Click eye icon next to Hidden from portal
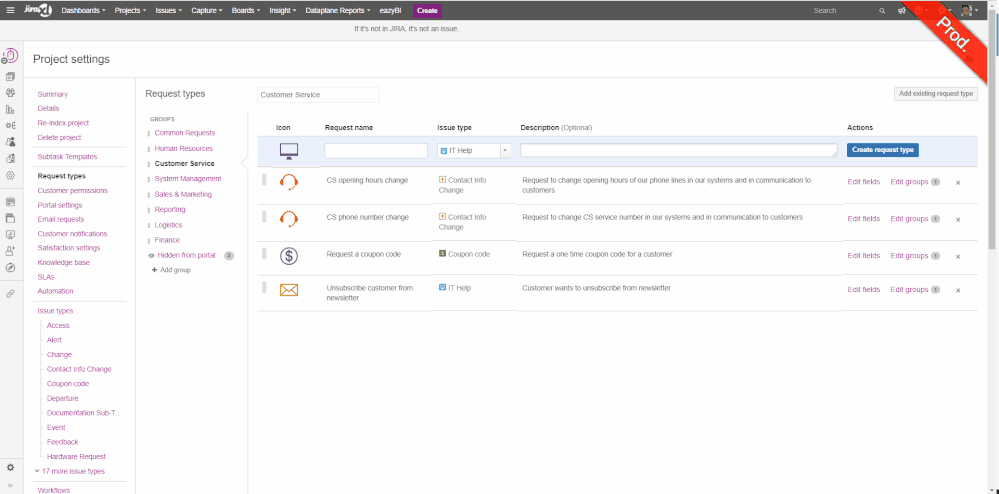Viewport: 999px width, 494px height. (x=151, y=256)
